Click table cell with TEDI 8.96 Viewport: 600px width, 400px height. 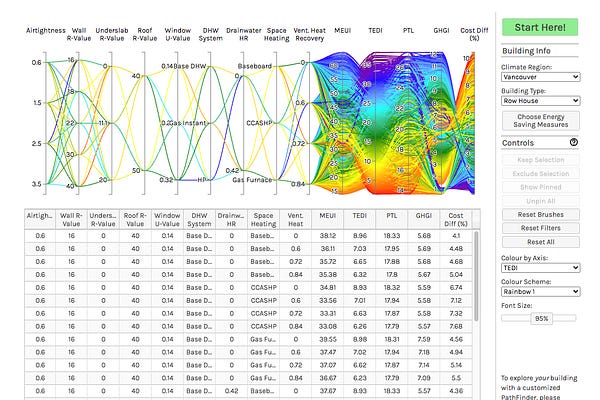360,236
